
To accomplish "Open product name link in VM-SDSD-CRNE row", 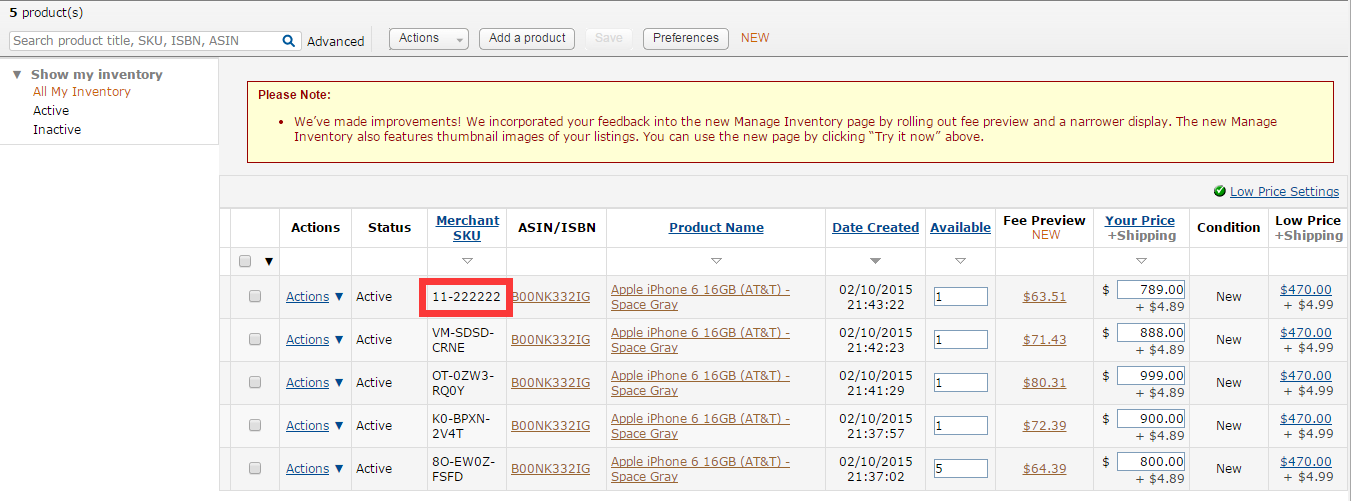I will [x=700, y=340].
